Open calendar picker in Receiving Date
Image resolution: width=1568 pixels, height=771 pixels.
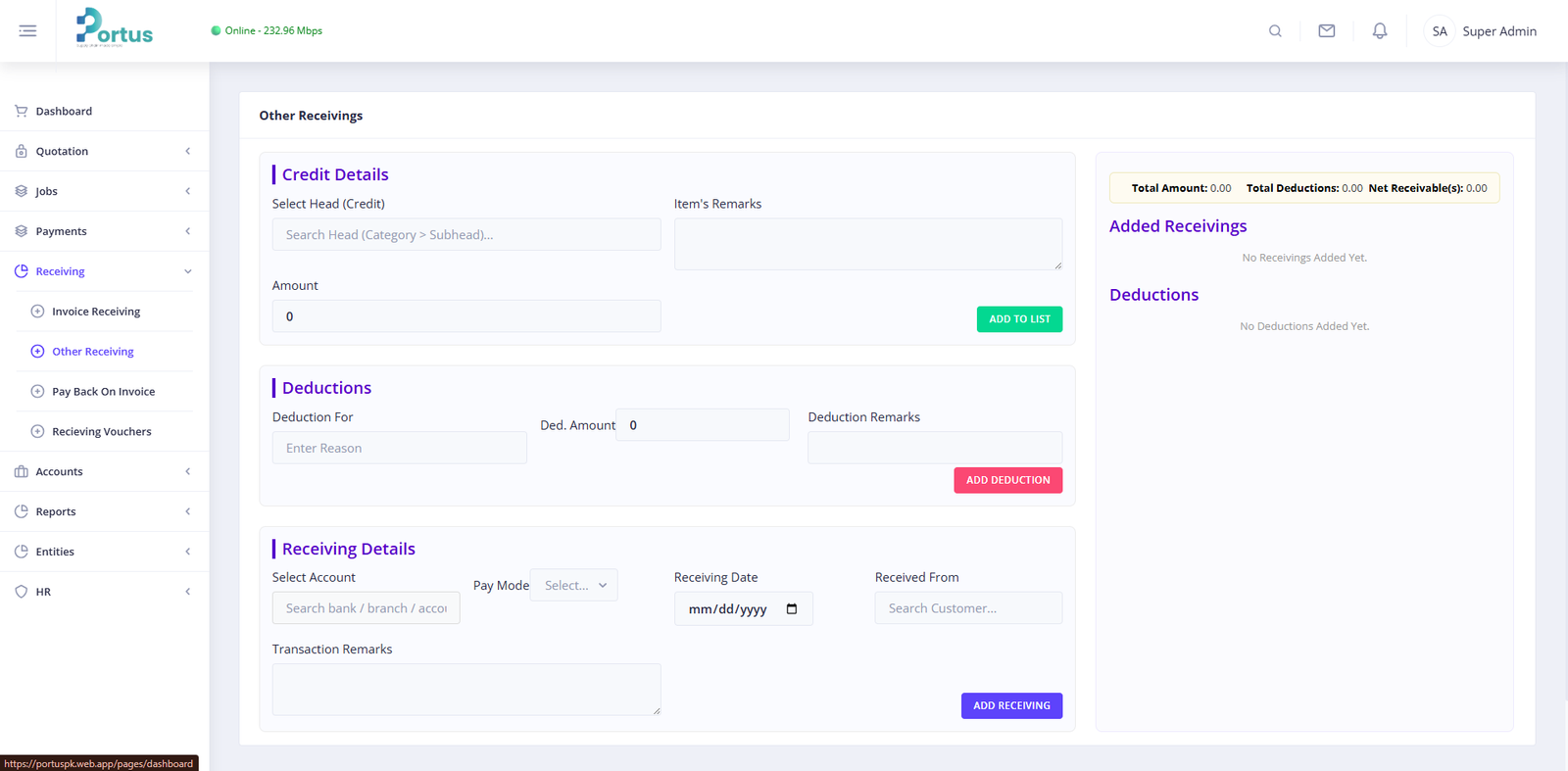point(792,609)
